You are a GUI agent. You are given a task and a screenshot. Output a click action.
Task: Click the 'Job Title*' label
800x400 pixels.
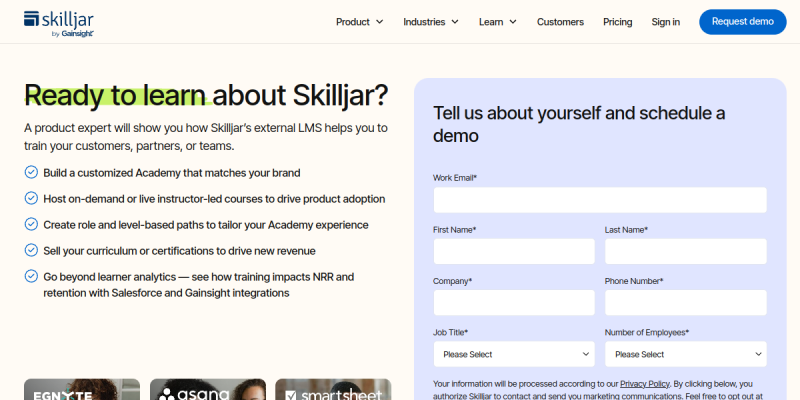[451, 332]
